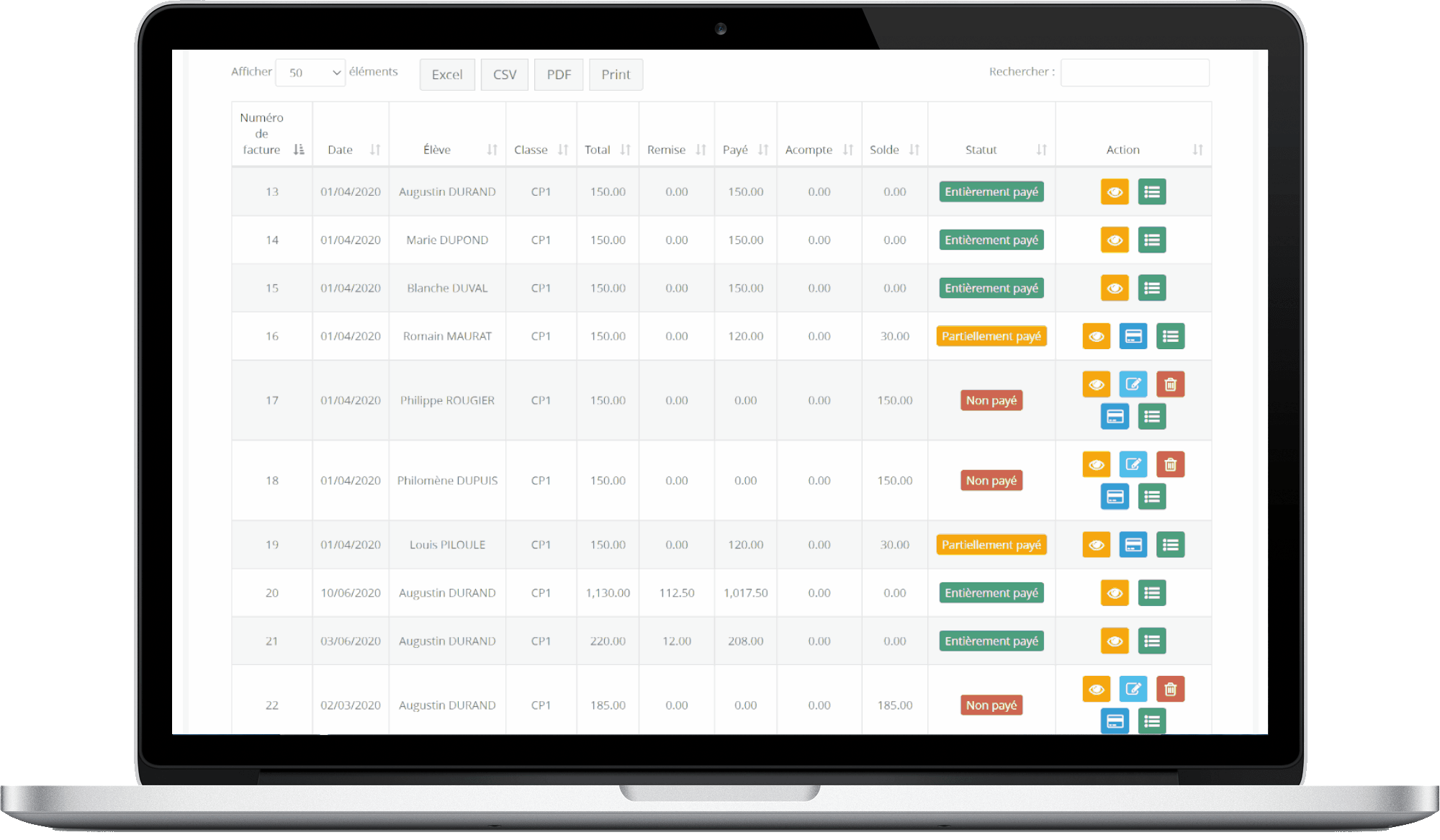Screen dimensions: 1440x840
Task: View invoice 16 with the eye icon
Action: [x=1097, y=337]
